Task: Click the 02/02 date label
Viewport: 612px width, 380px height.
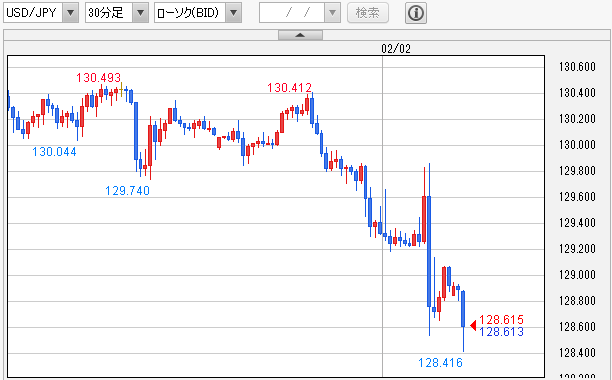Action: [x=396, y=49]
